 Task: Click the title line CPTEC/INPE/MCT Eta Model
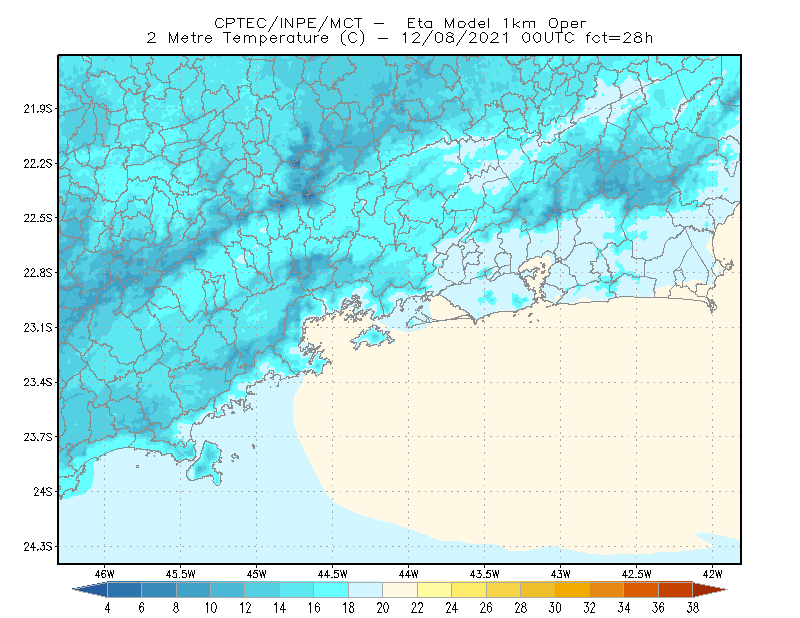pyautogui.click(x=400, y=23)
